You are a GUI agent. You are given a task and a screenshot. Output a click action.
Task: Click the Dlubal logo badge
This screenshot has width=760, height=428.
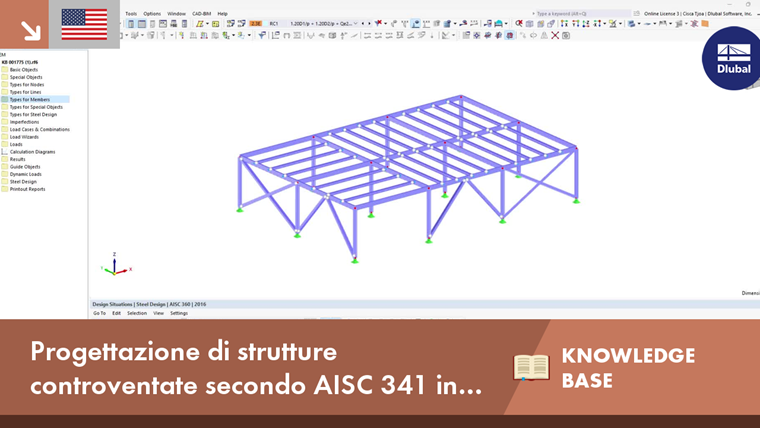click(731, 58)
